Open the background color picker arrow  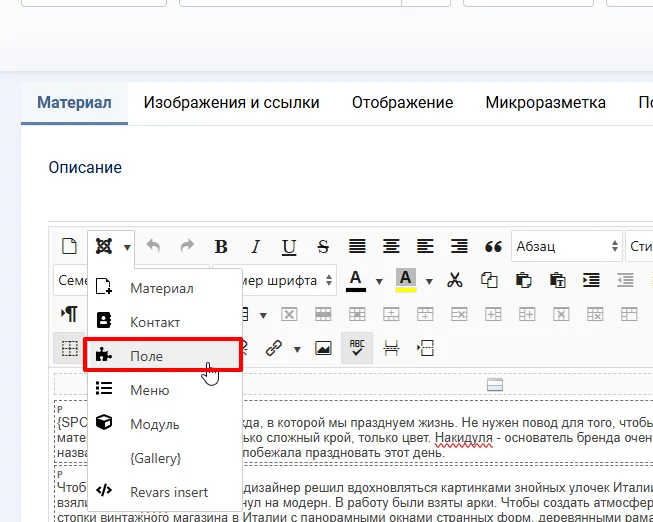tap(429, 282)
